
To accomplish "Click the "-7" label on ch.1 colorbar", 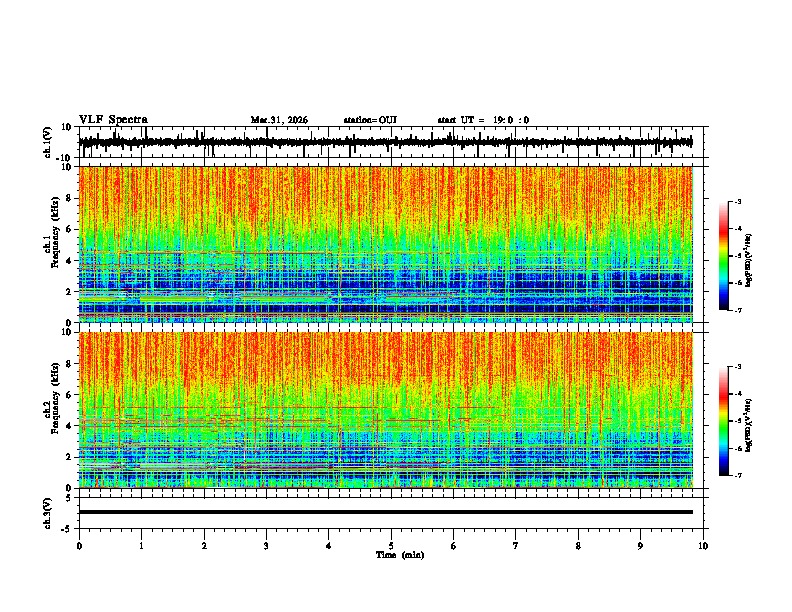I will pos(737,310).
